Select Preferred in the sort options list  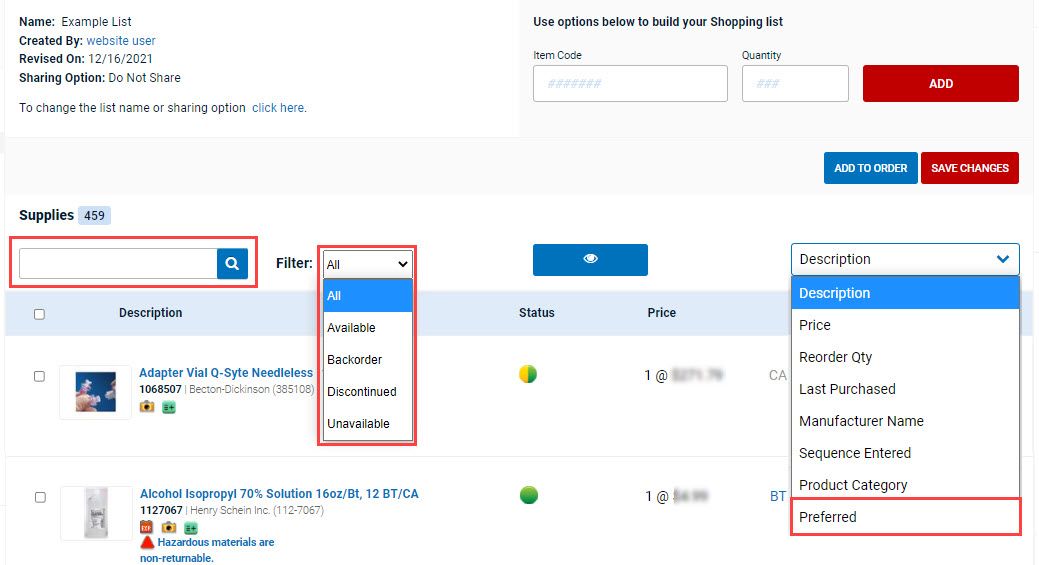coord(904,517)
